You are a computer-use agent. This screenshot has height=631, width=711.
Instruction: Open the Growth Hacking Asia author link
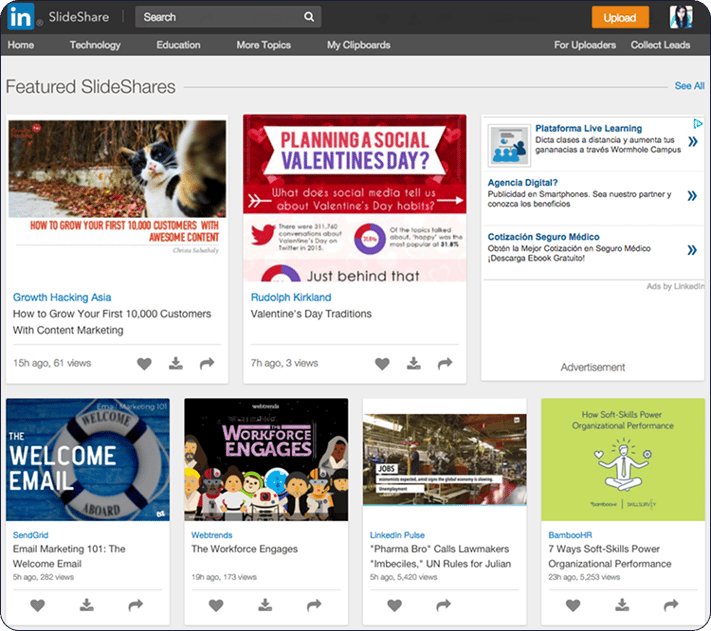[62, 297]
